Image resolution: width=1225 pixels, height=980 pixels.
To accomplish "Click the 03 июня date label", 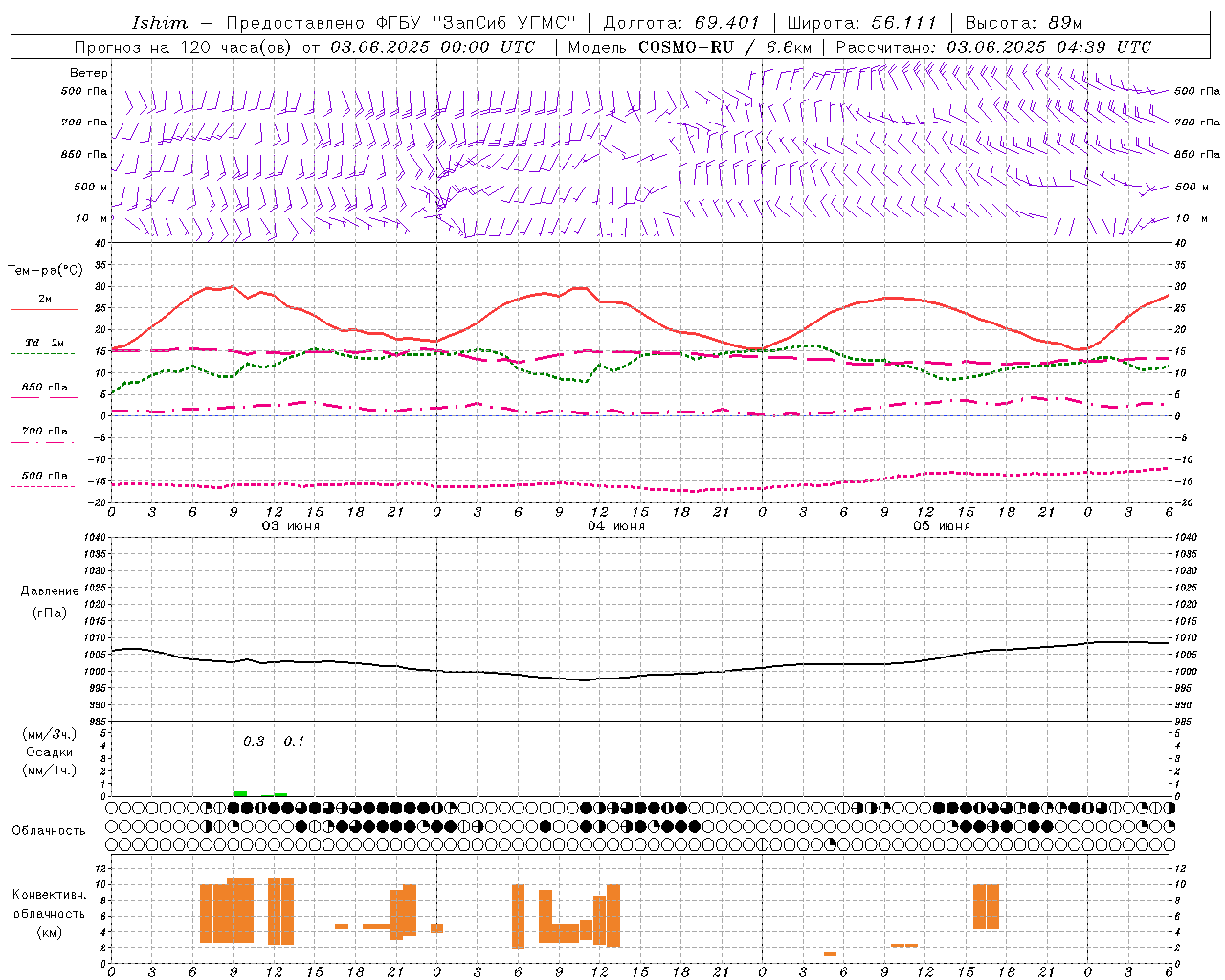I will tap(291, 526).
